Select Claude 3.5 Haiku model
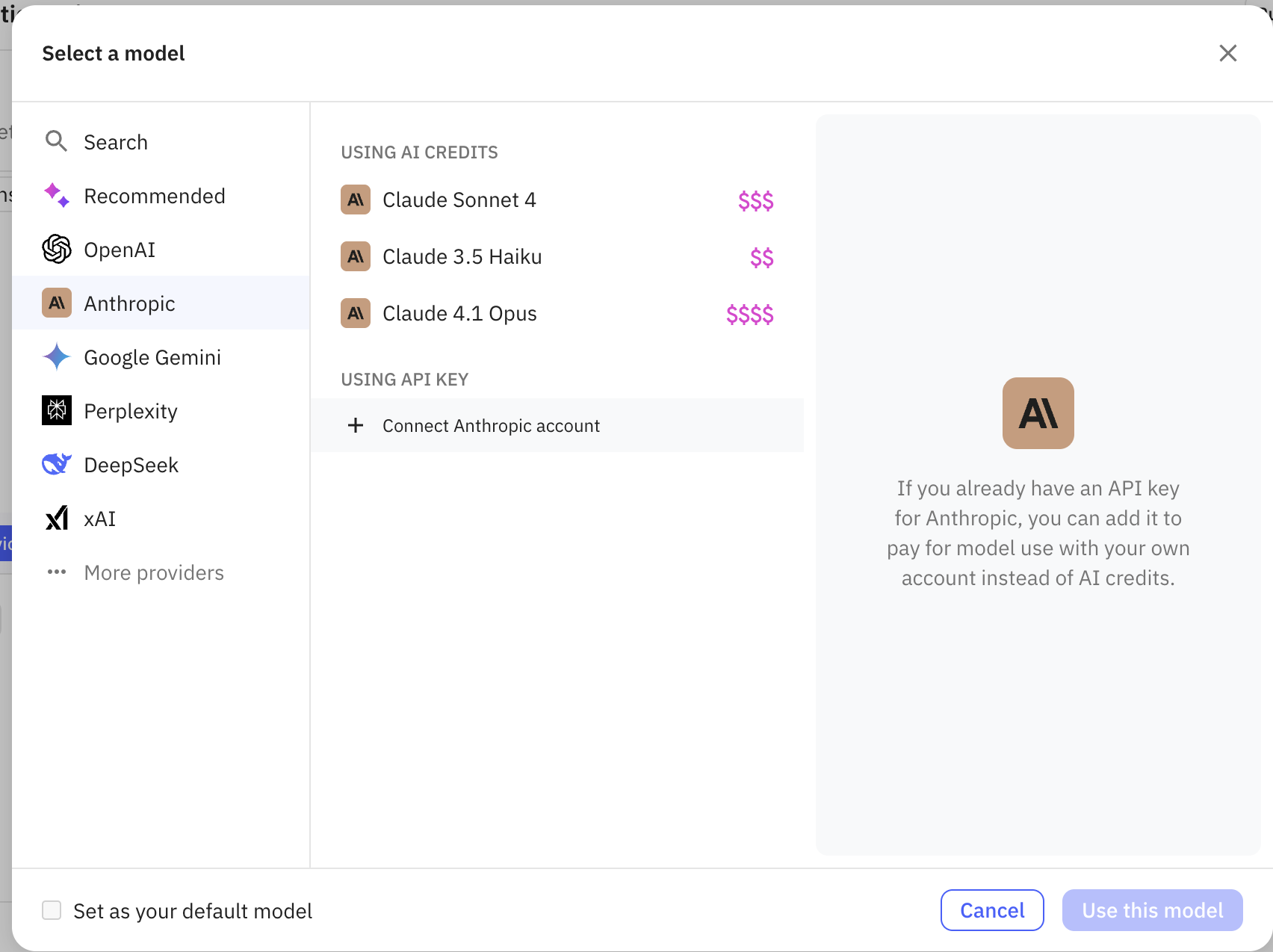 coord(462,257)
